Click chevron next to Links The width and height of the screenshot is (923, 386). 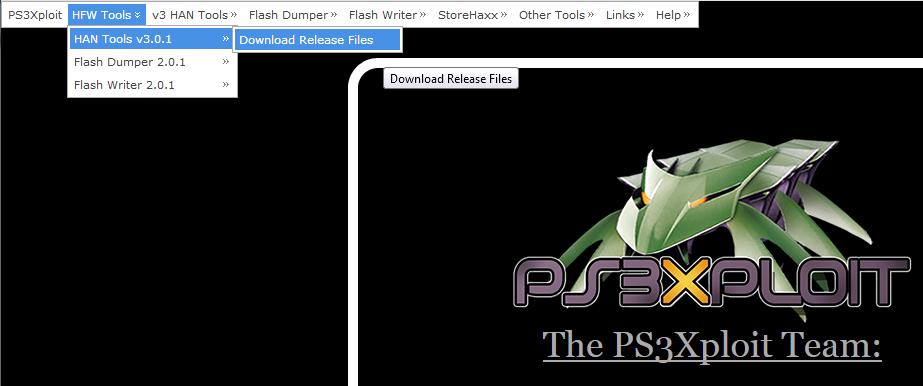pyautogui.click(x=640, y=14)
